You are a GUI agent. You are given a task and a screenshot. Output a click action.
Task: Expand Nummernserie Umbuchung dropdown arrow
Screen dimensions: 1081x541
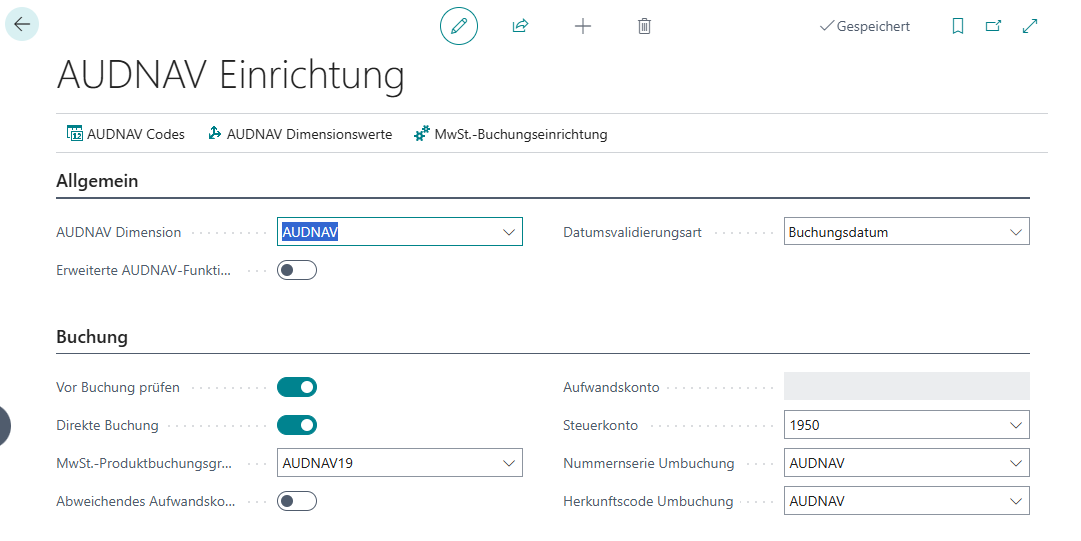pyautogui.click(x=1016, y=463)
